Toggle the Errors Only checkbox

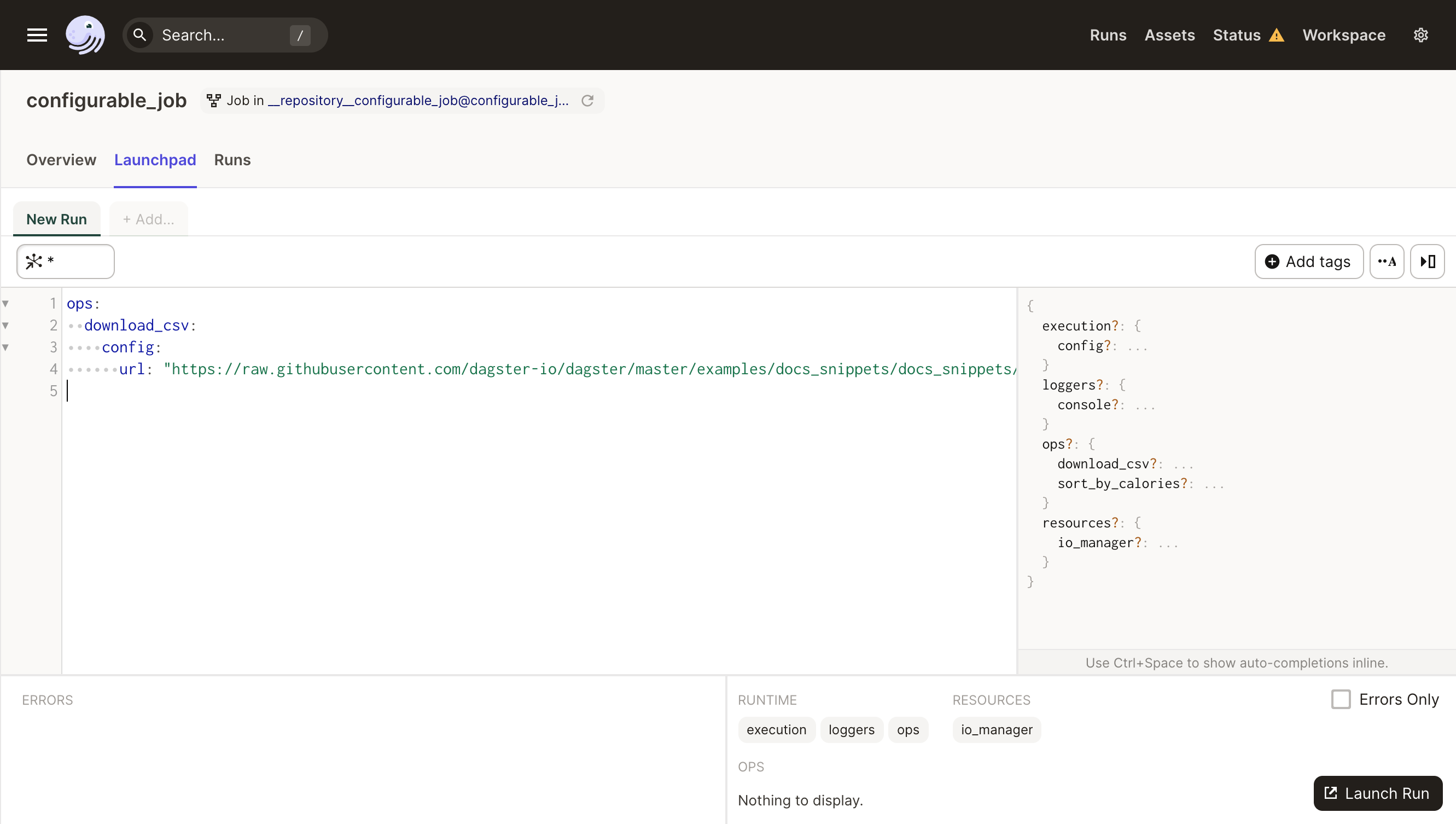tap(1341, 699)
